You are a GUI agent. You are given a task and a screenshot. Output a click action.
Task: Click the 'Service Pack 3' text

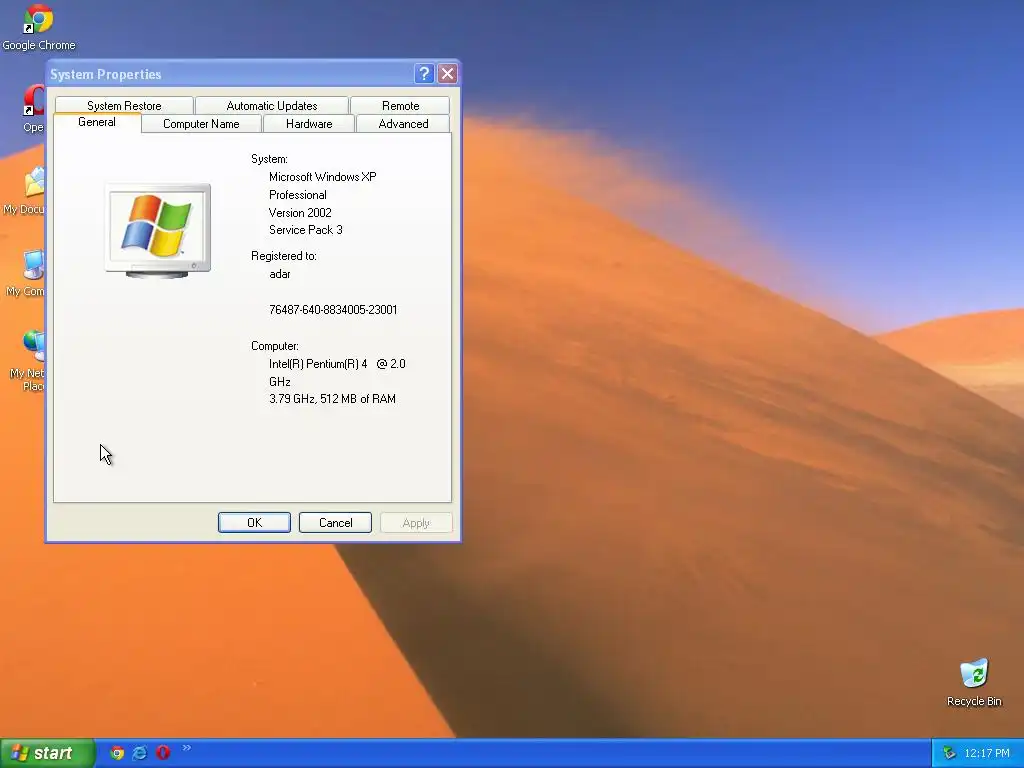306,230
